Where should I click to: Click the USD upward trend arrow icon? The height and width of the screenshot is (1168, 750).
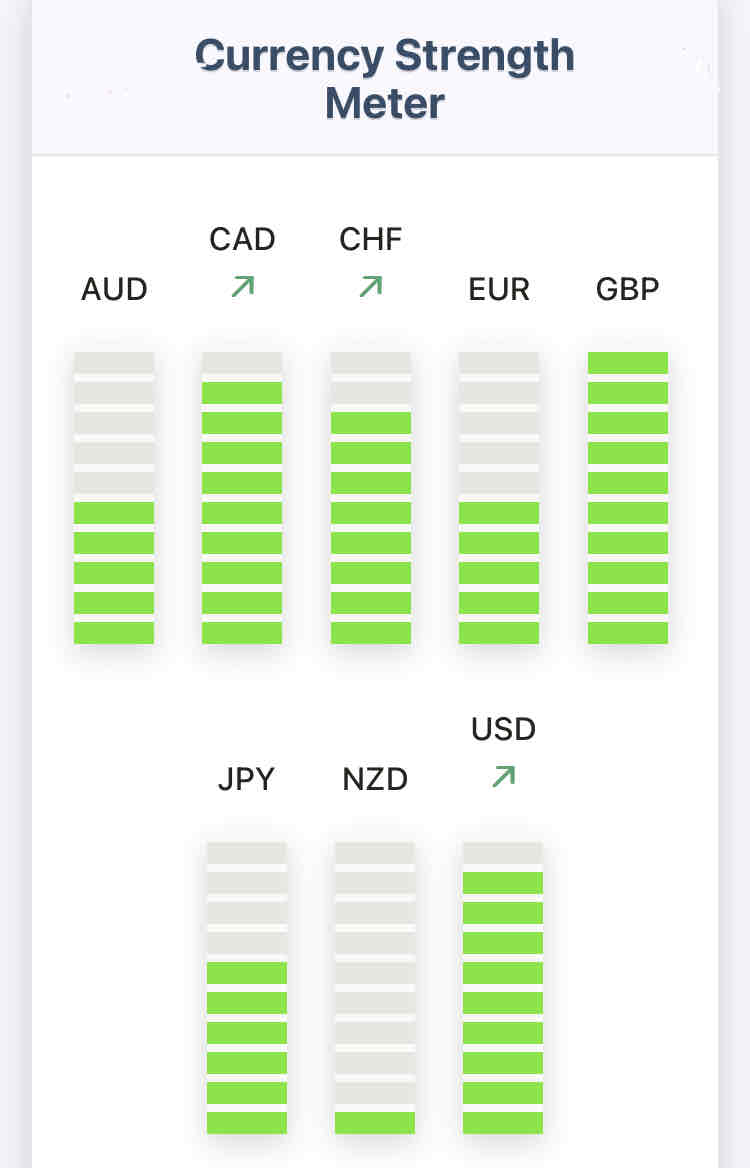coord(503,776)
